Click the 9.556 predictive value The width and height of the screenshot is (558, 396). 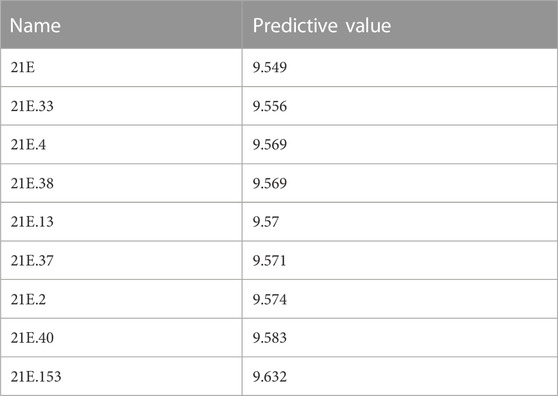270,106
